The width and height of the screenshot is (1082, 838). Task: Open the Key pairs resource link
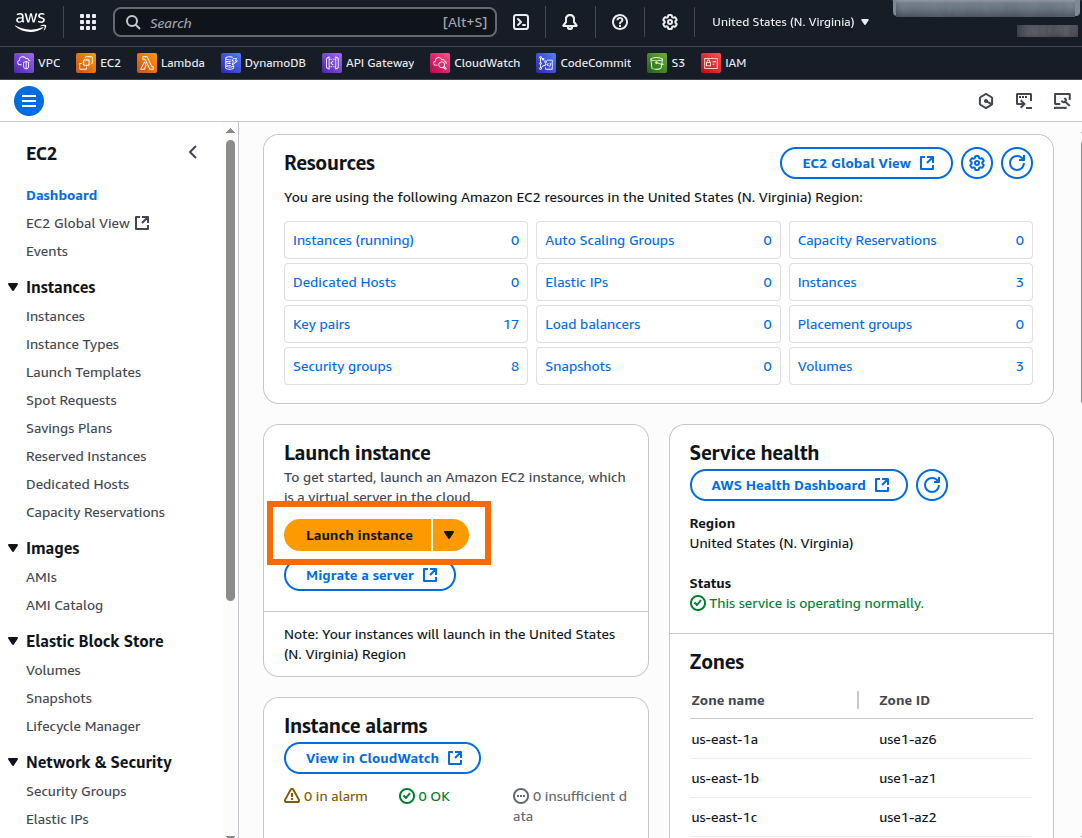pos(321,324)
